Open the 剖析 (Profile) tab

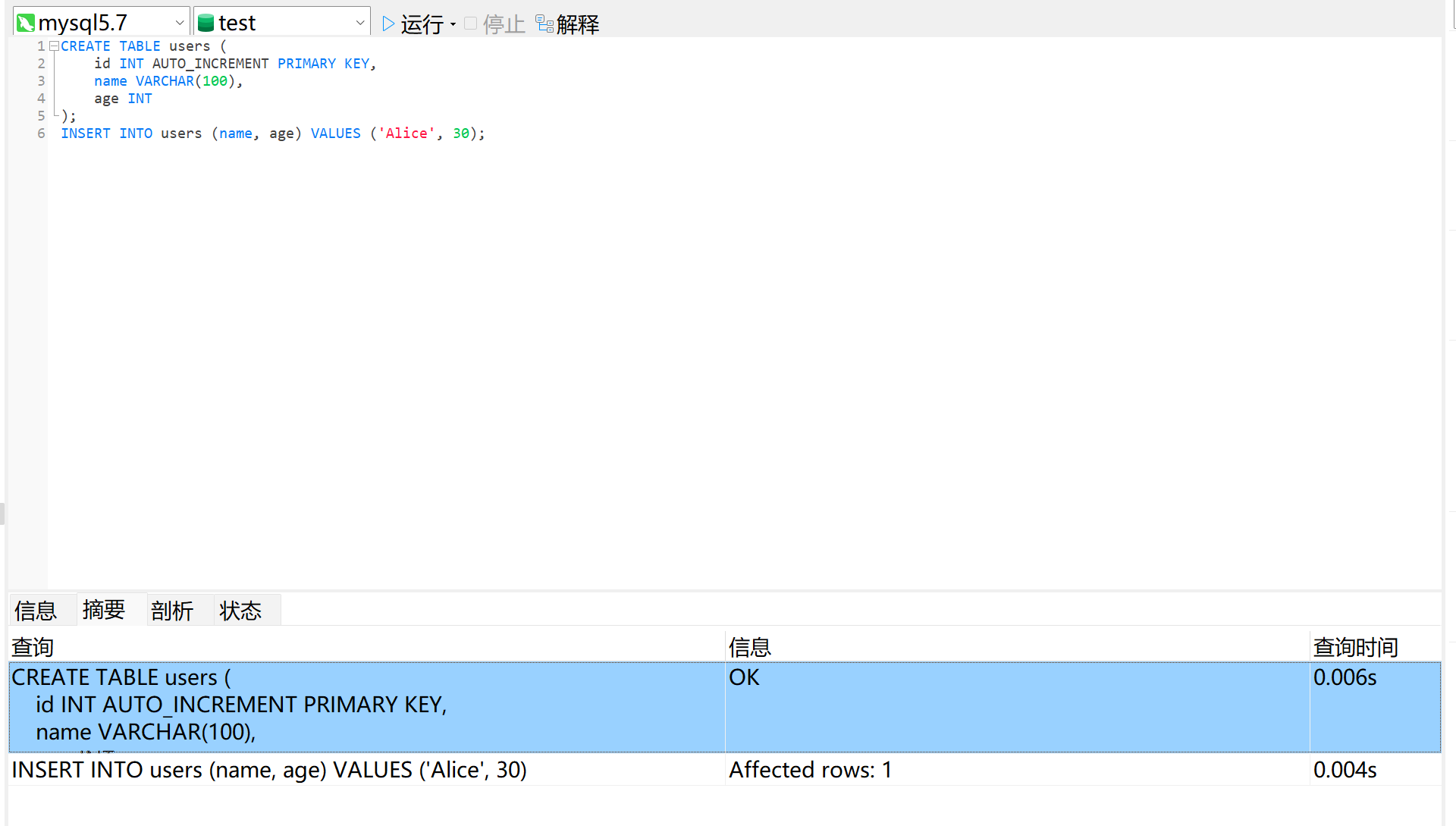point(172,610)
